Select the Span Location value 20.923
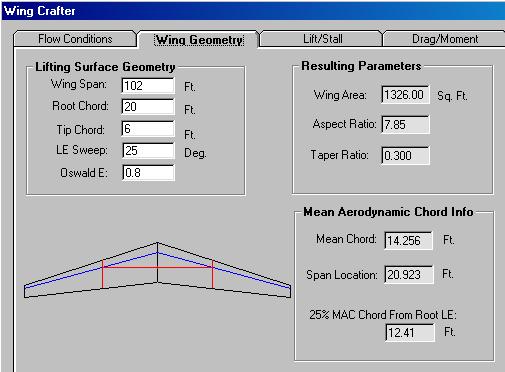This screenshot has width=505, height=372. point(409,275)
